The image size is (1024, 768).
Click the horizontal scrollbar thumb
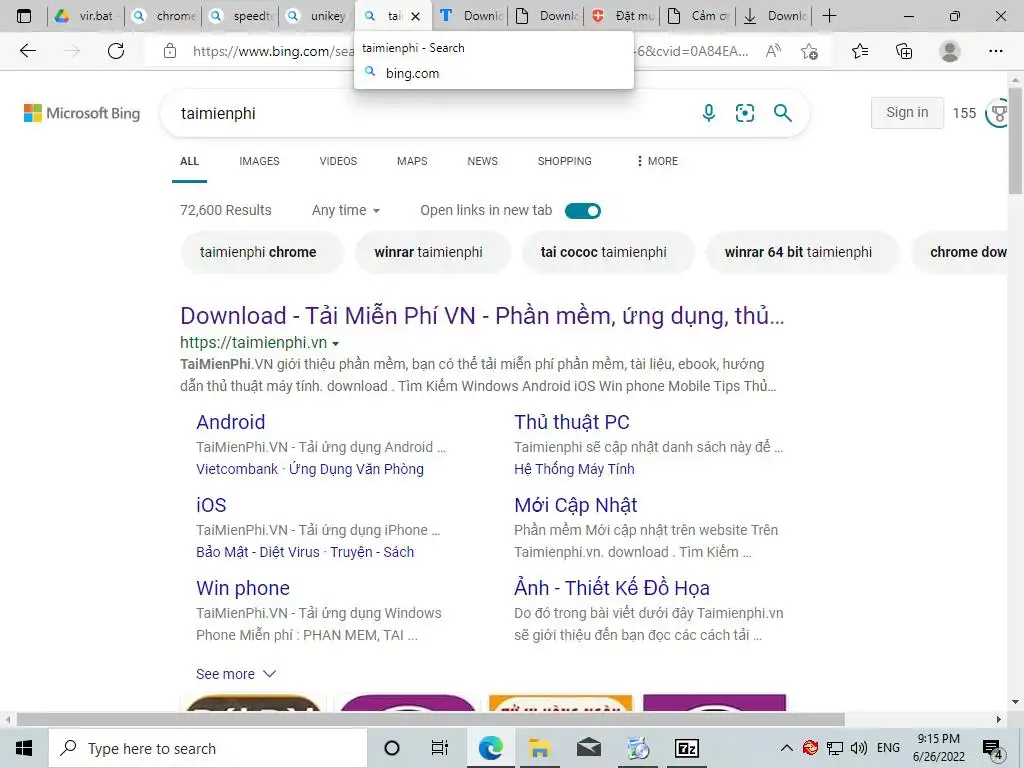tap(431, 720)
